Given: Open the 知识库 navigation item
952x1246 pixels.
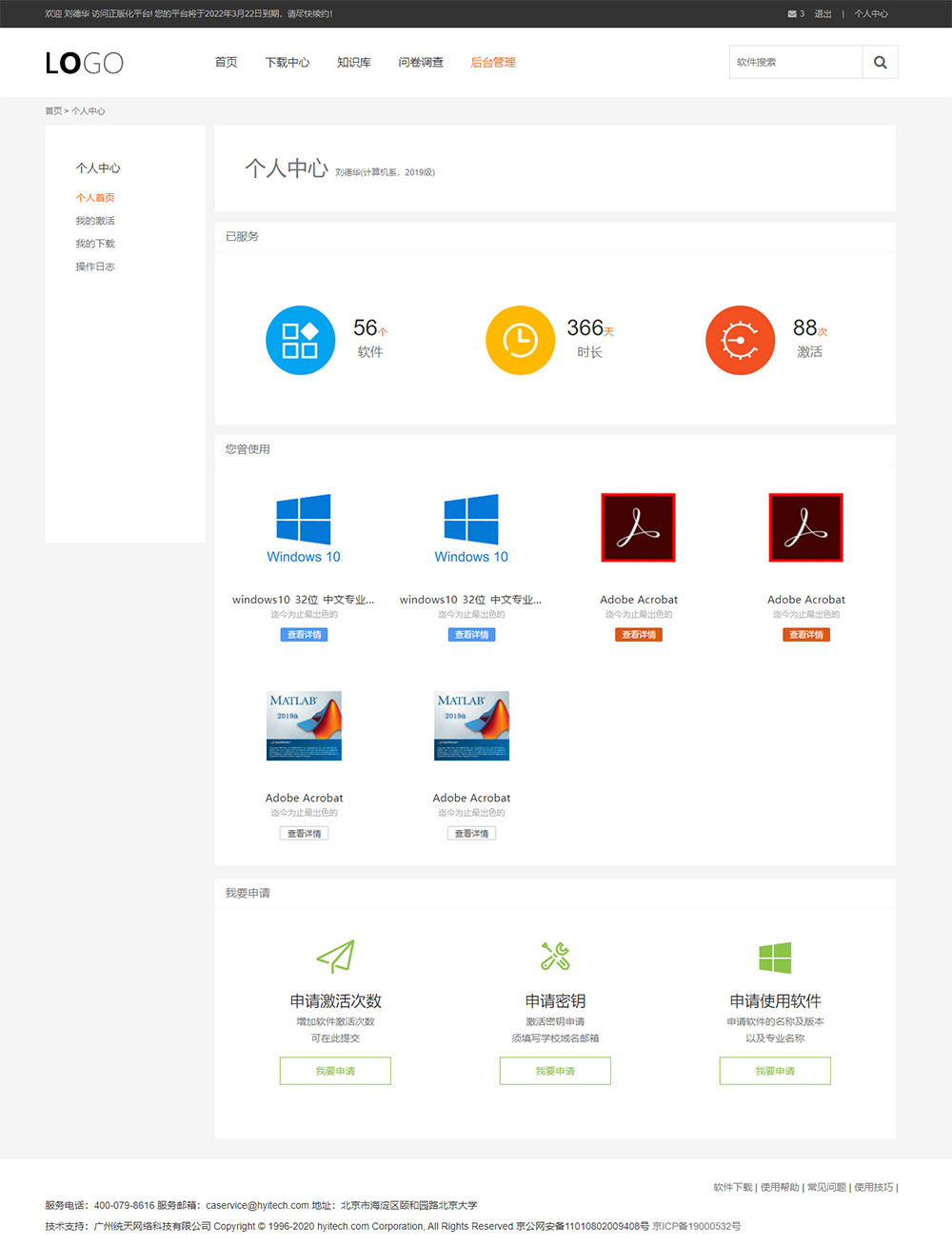Looking at the screenshot, I should (x=353, y=63).
